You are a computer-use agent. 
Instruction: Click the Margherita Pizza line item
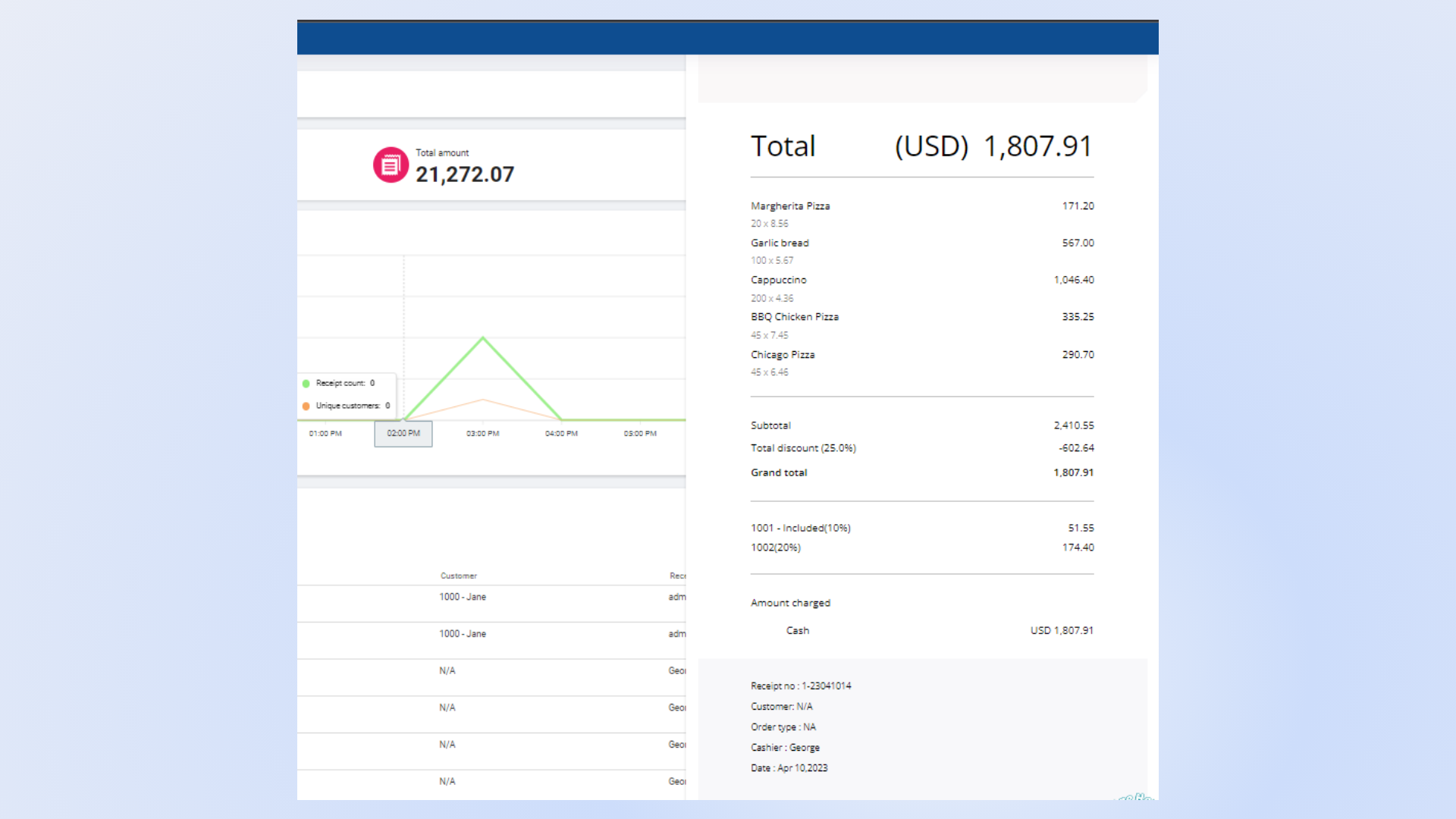790,206
